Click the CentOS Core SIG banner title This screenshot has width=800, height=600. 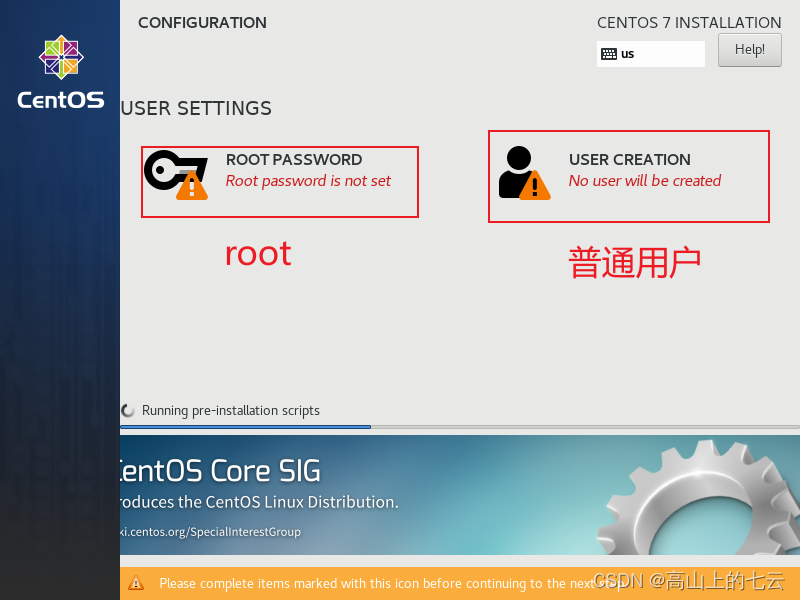pyautogui.click(x=220, y=470)
